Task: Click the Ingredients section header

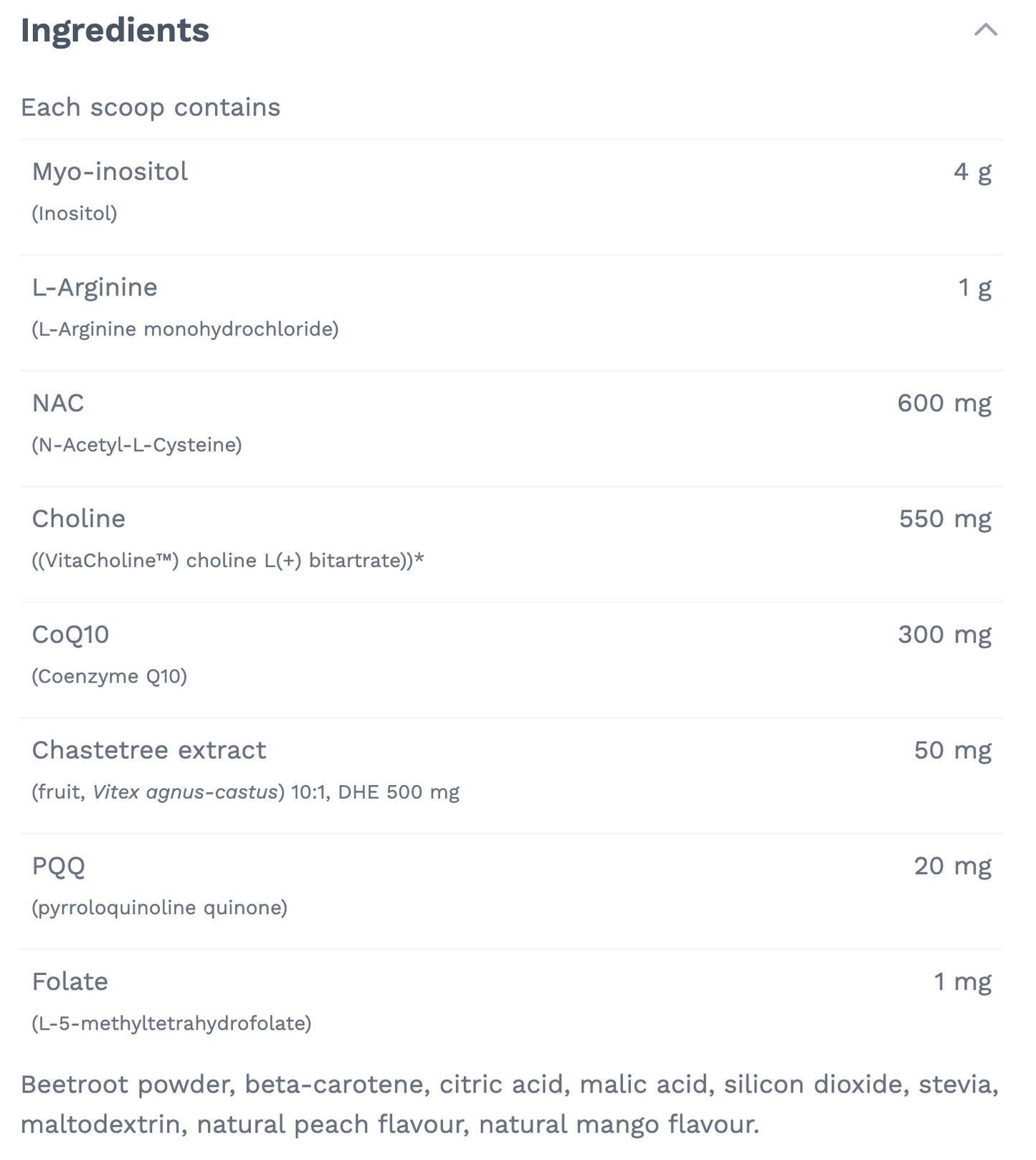Action: click(x=115, y=30)
